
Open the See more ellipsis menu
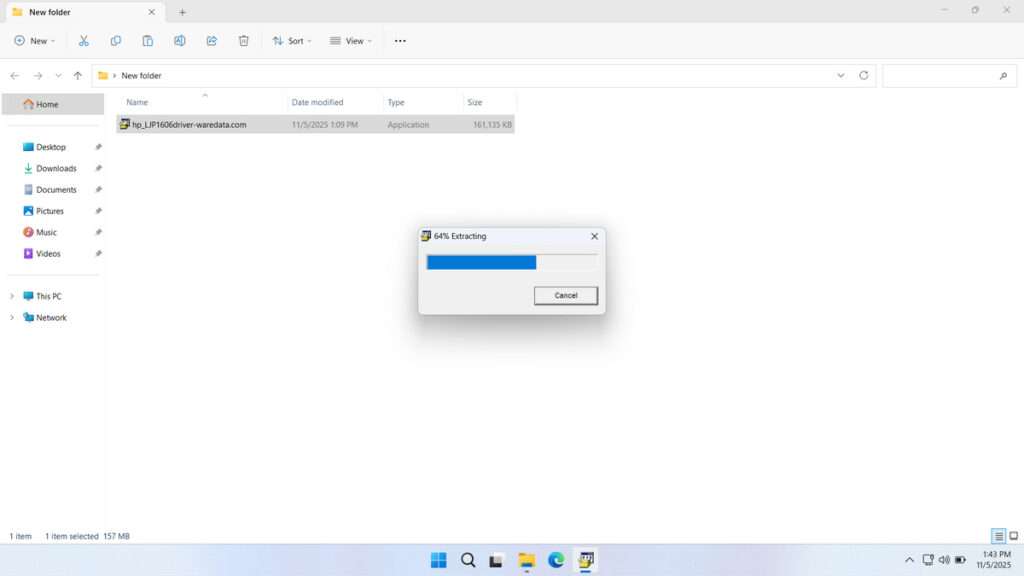pos(400,40)
